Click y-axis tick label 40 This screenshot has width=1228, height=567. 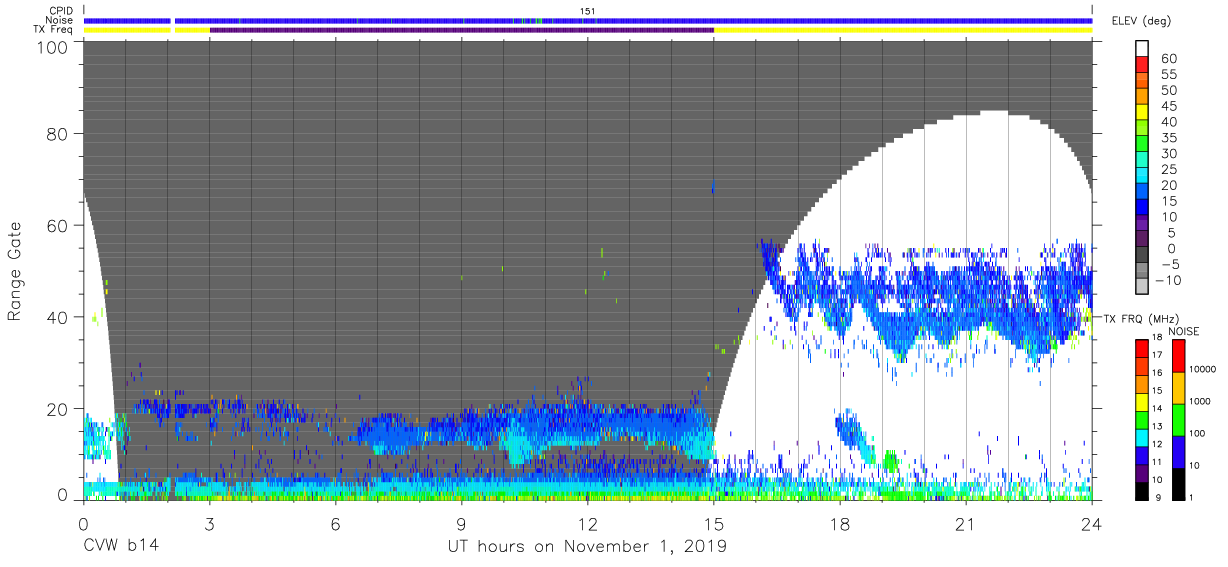point(58,317)
